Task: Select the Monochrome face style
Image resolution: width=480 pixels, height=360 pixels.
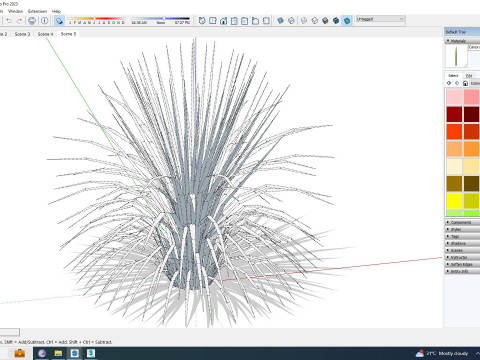Action: [347, 21]
